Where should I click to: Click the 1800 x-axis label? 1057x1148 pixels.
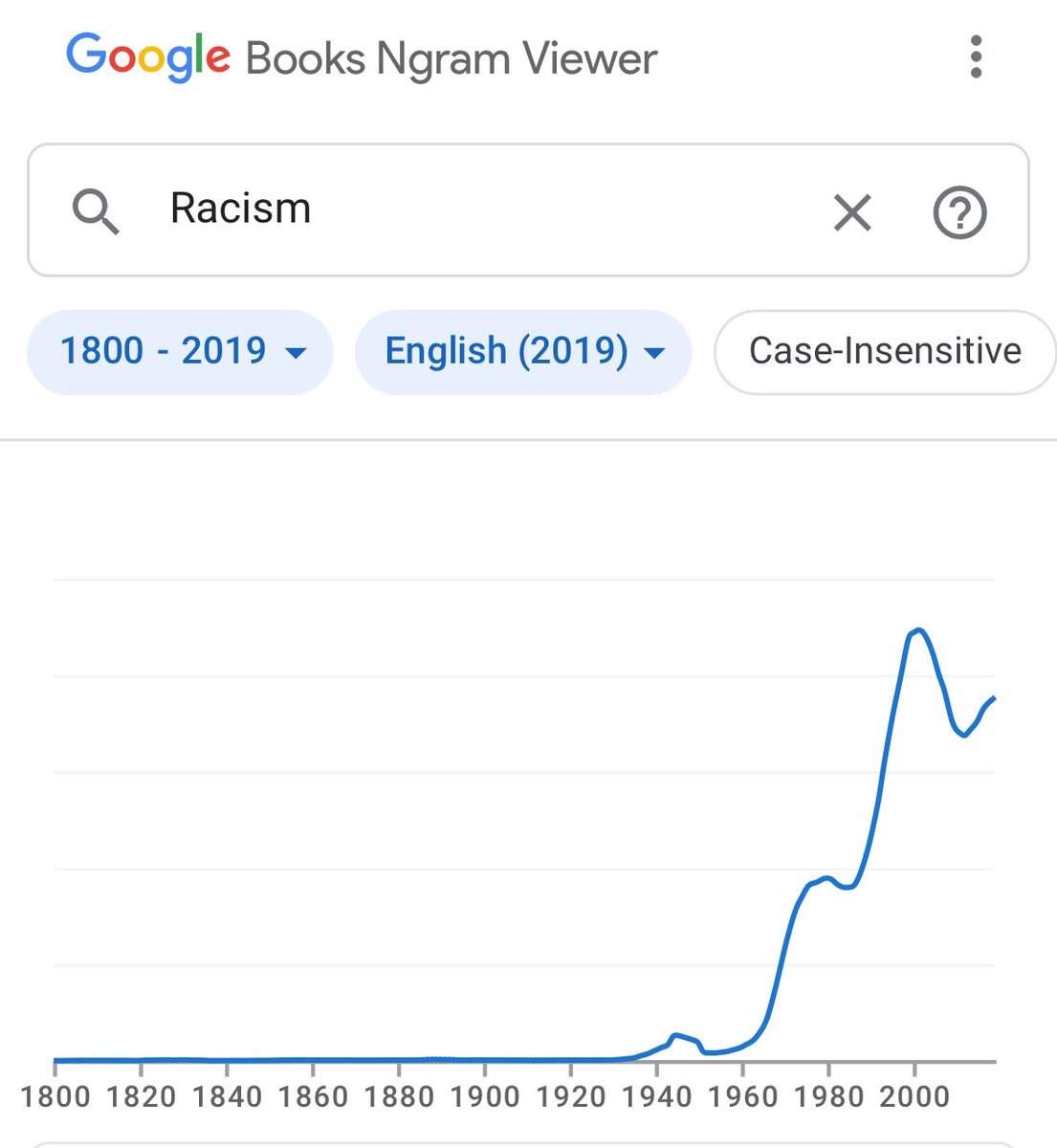click(x=55, y=1096)
